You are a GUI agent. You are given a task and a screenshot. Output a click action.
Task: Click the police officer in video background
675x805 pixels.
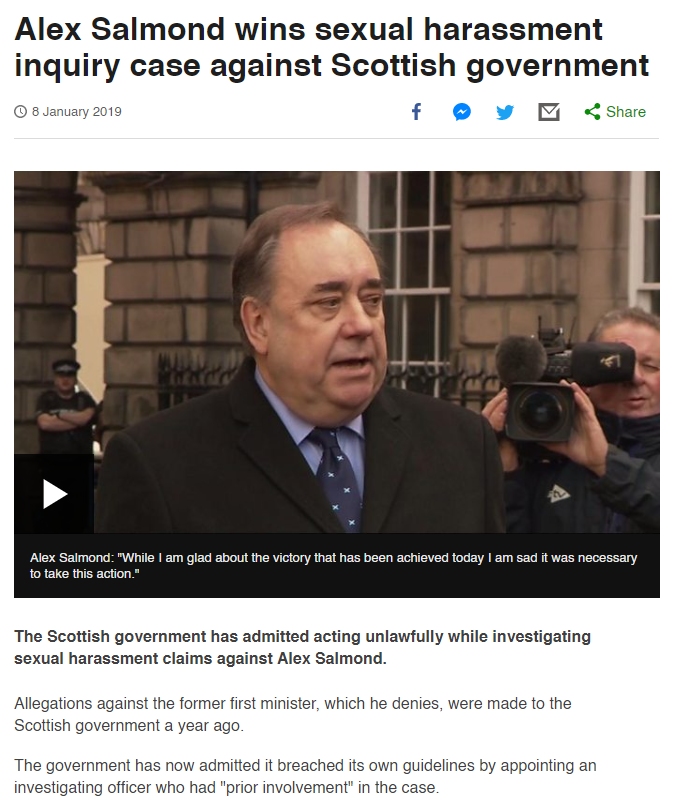click(66, 406)
